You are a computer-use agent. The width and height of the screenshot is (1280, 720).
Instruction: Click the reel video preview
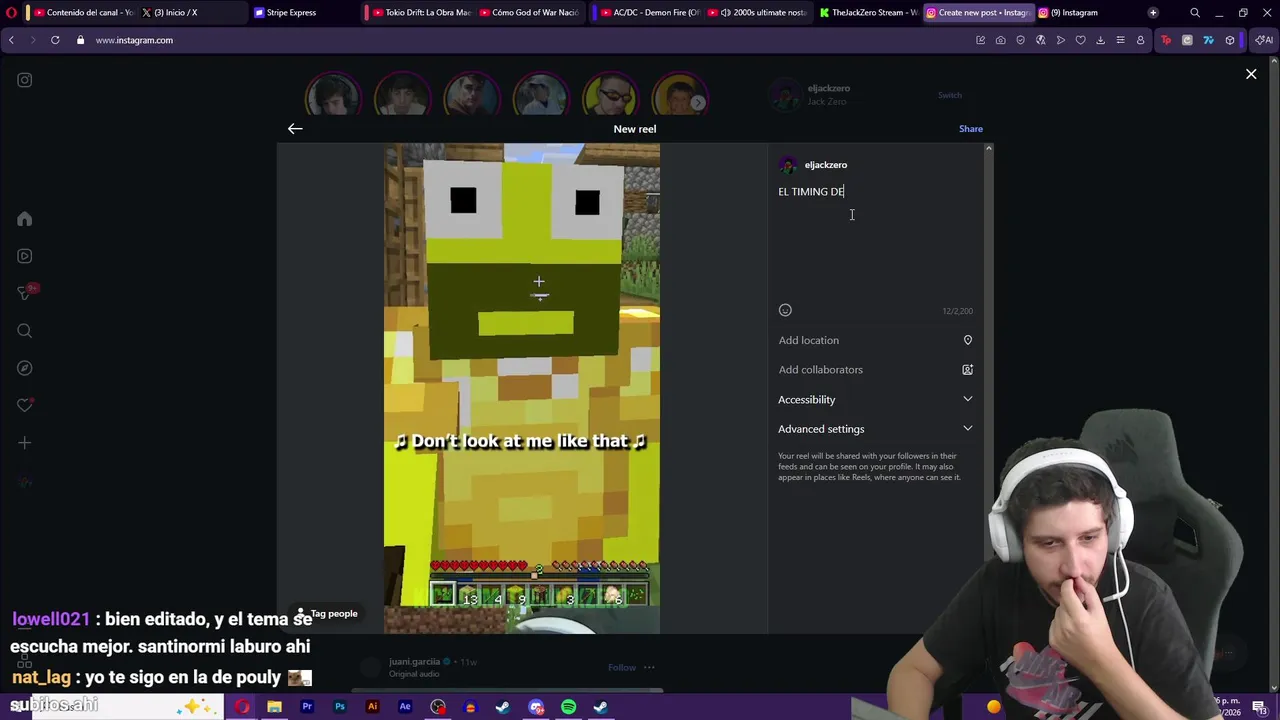(522, 388)
